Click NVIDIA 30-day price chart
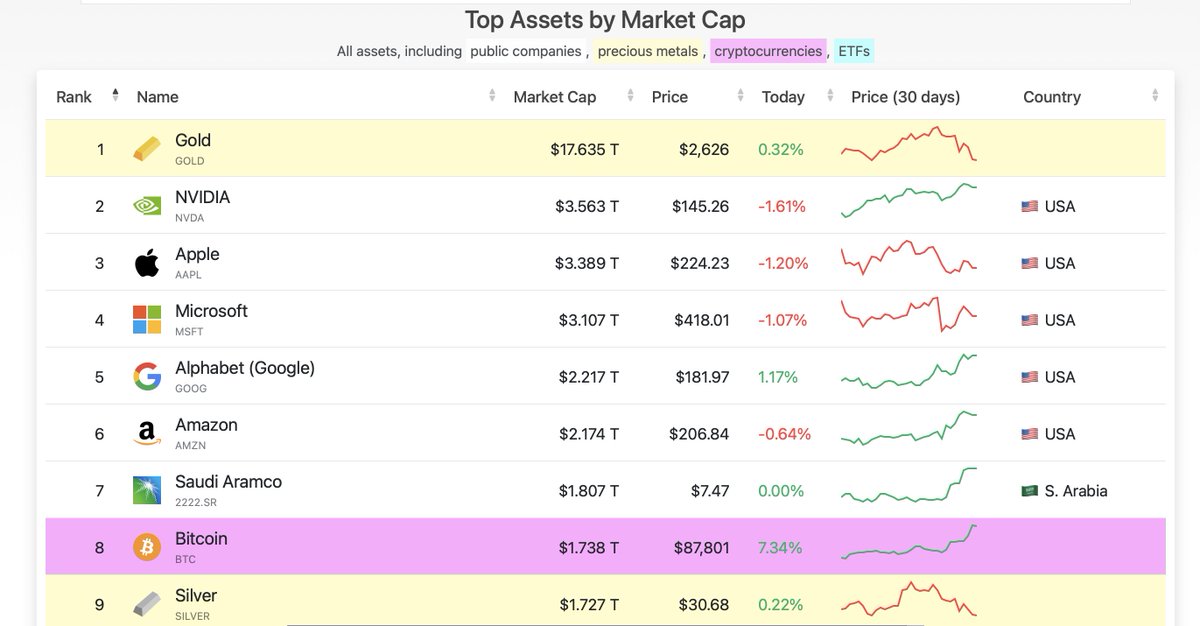The image size is (1200, 626). [x=909, y=200]
